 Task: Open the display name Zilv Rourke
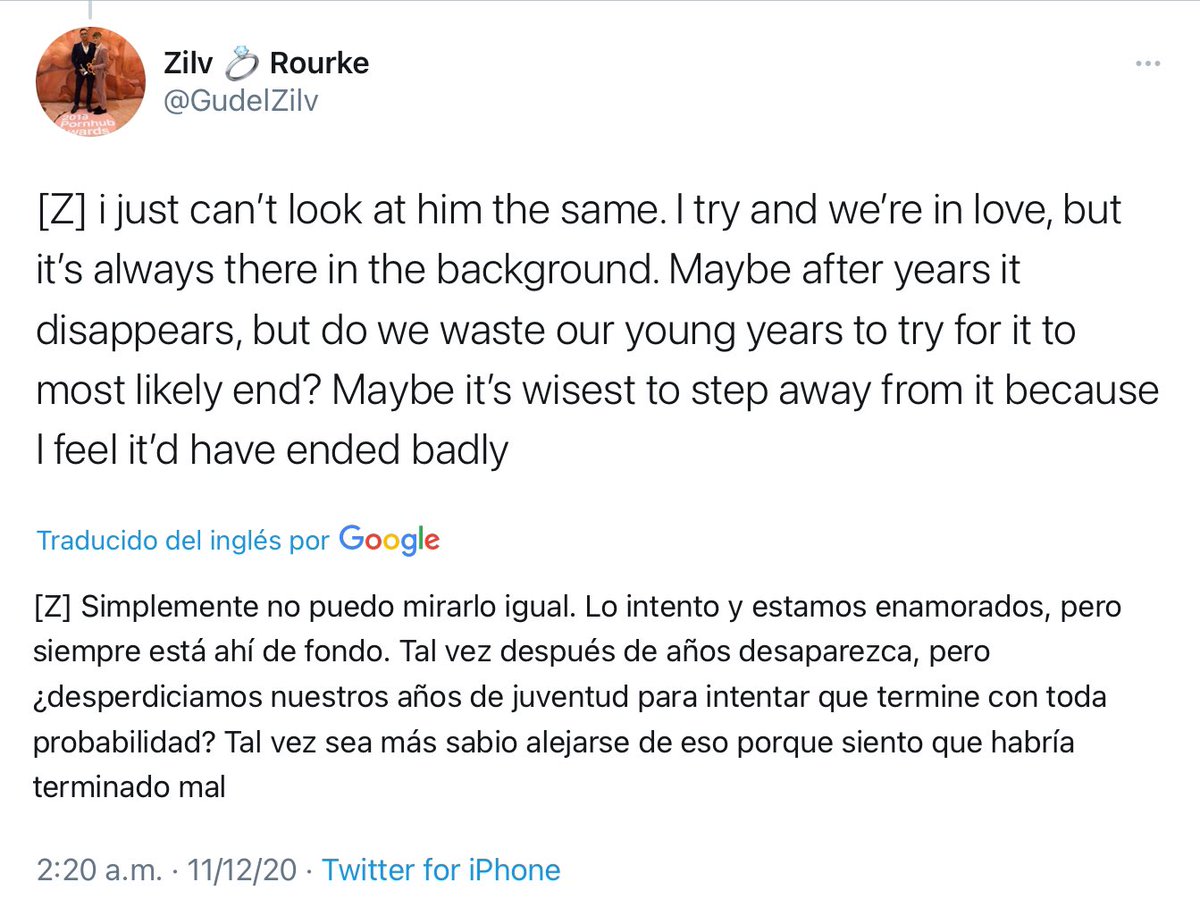tap(264, 64)
